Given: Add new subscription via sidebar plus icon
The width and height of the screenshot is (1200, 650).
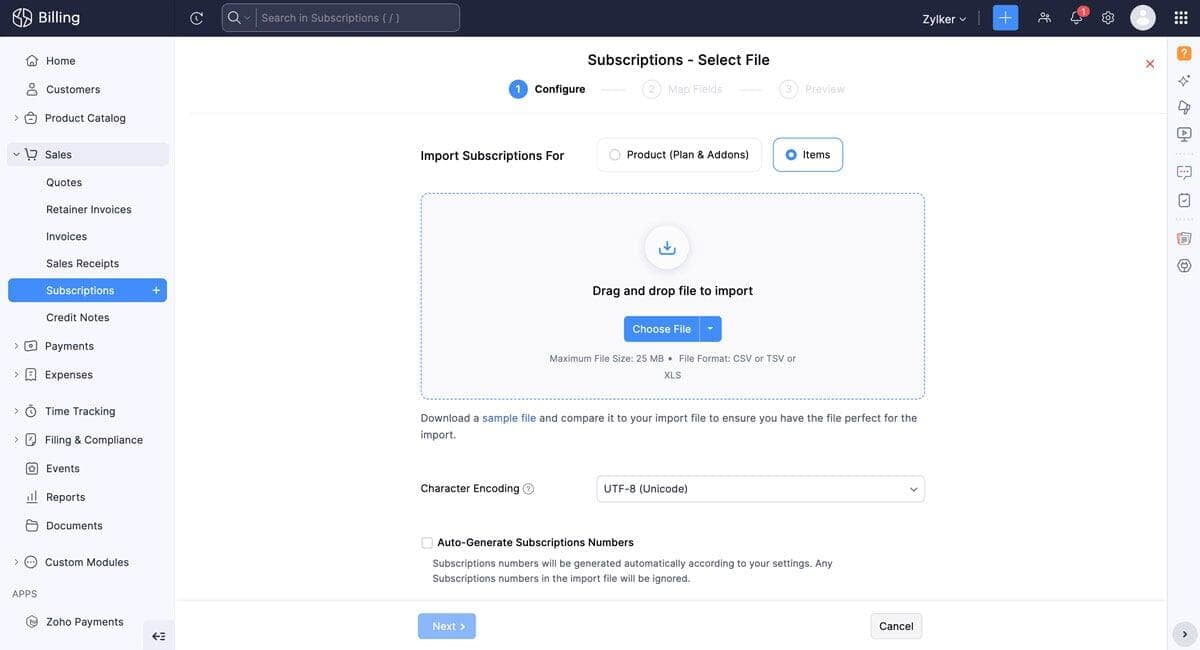Looking at the screenshot, I should [x=156, y=290].
